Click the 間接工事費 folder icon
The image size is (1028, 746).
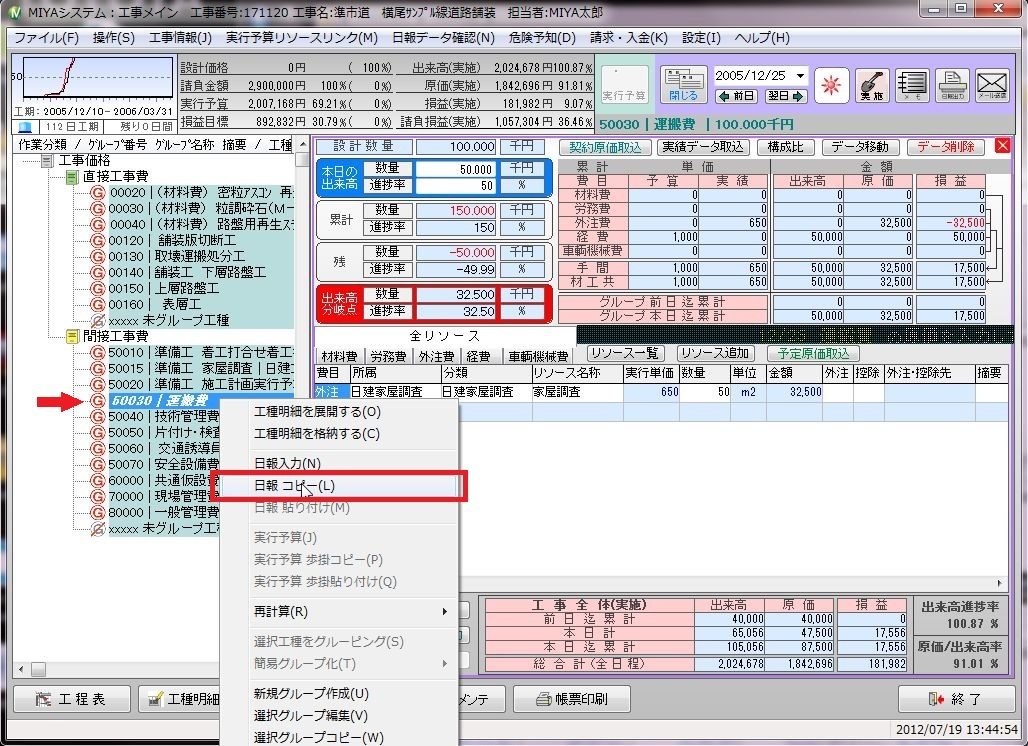(72, 337)
